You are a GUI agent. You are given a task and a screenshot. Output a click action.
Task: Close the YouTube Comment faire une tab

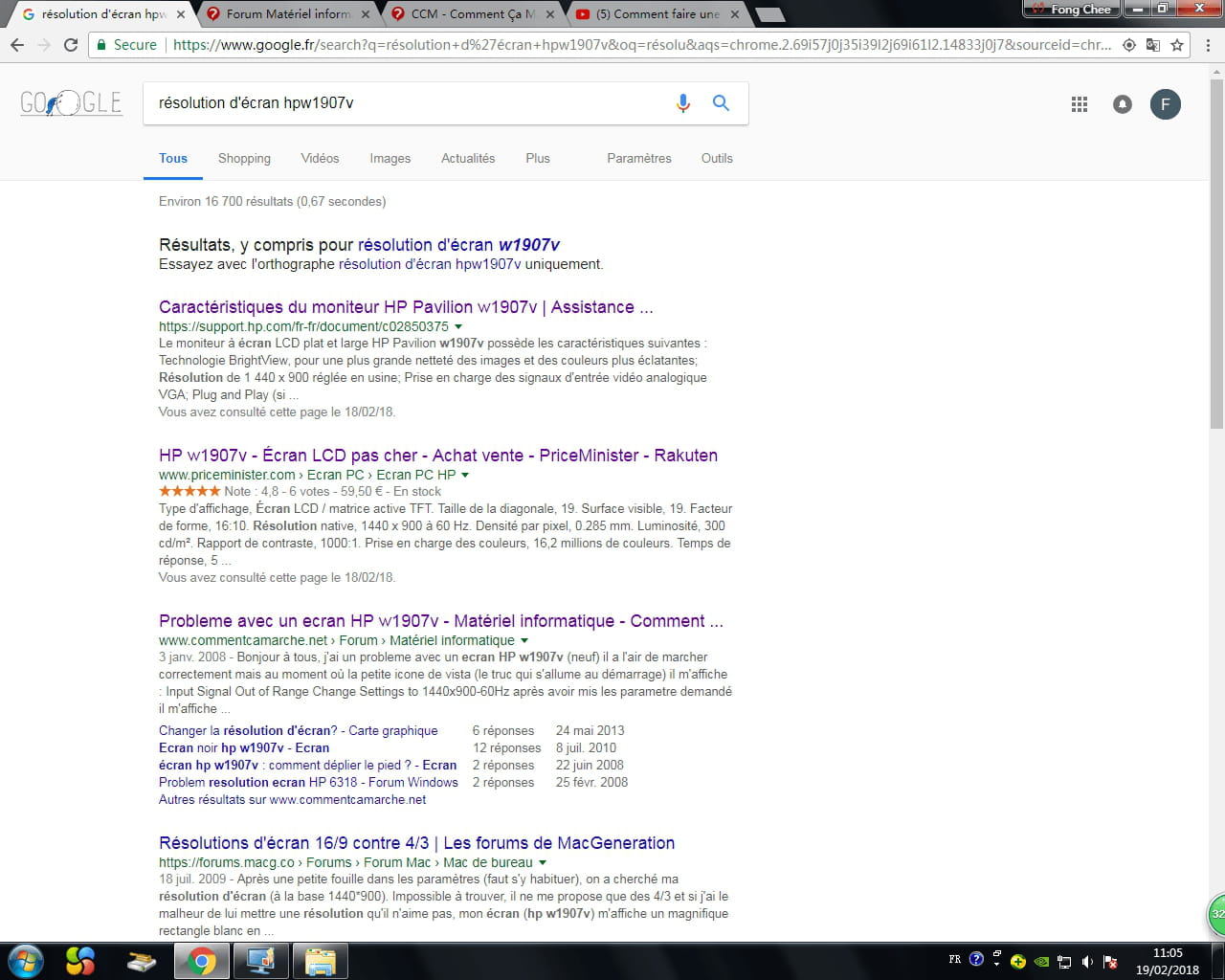click(735, 14)
